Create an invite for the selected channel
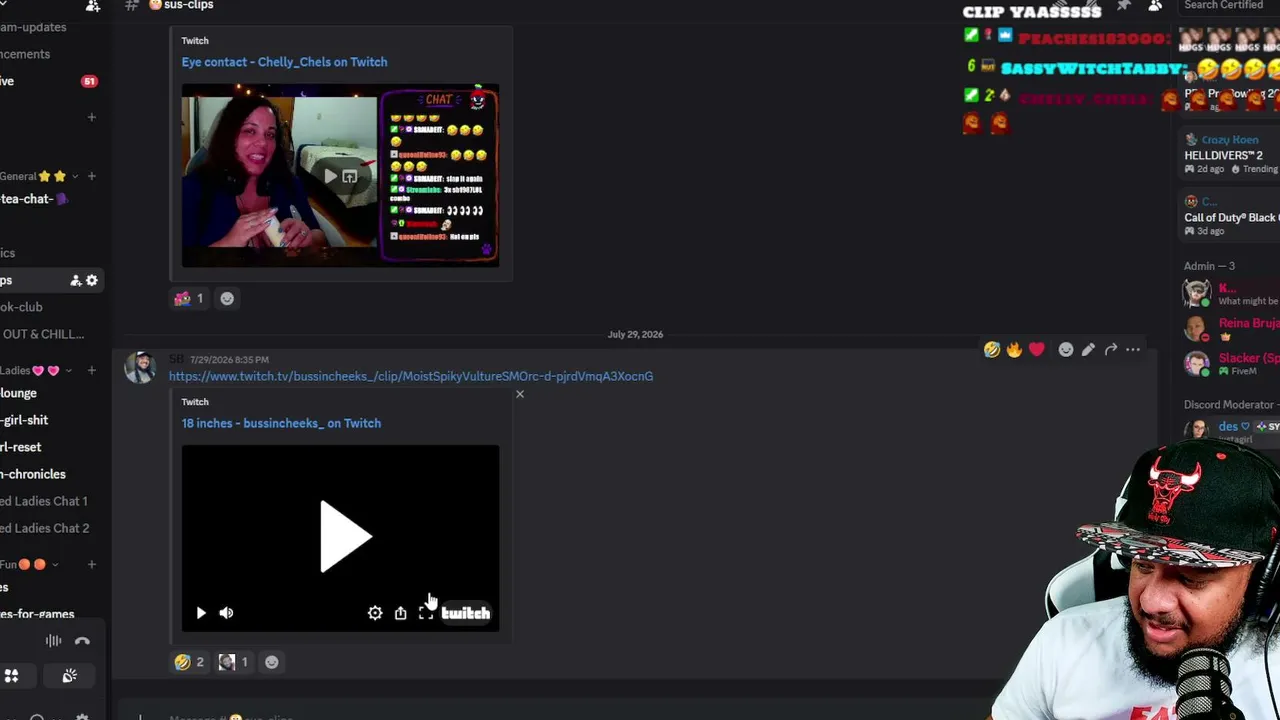The height and width of the screenshot is (720, 1280). pos(75,281)
